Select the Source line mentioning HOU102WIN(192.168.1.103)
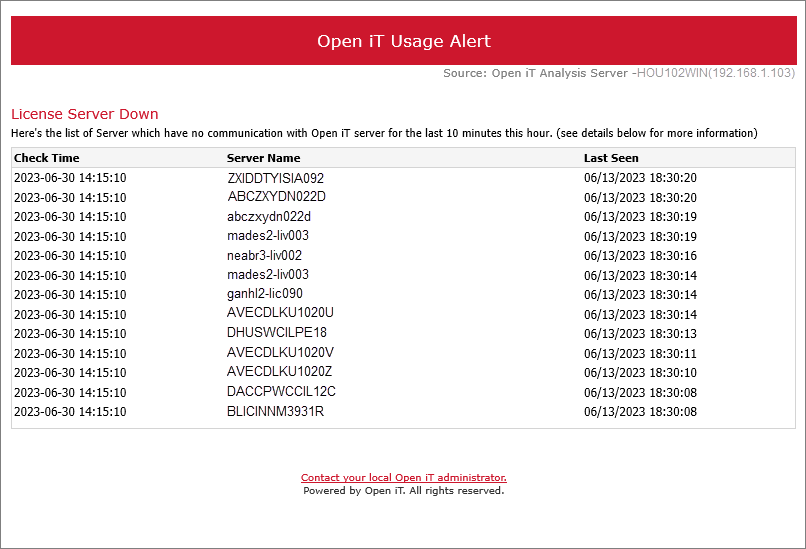 pos(619,73)
